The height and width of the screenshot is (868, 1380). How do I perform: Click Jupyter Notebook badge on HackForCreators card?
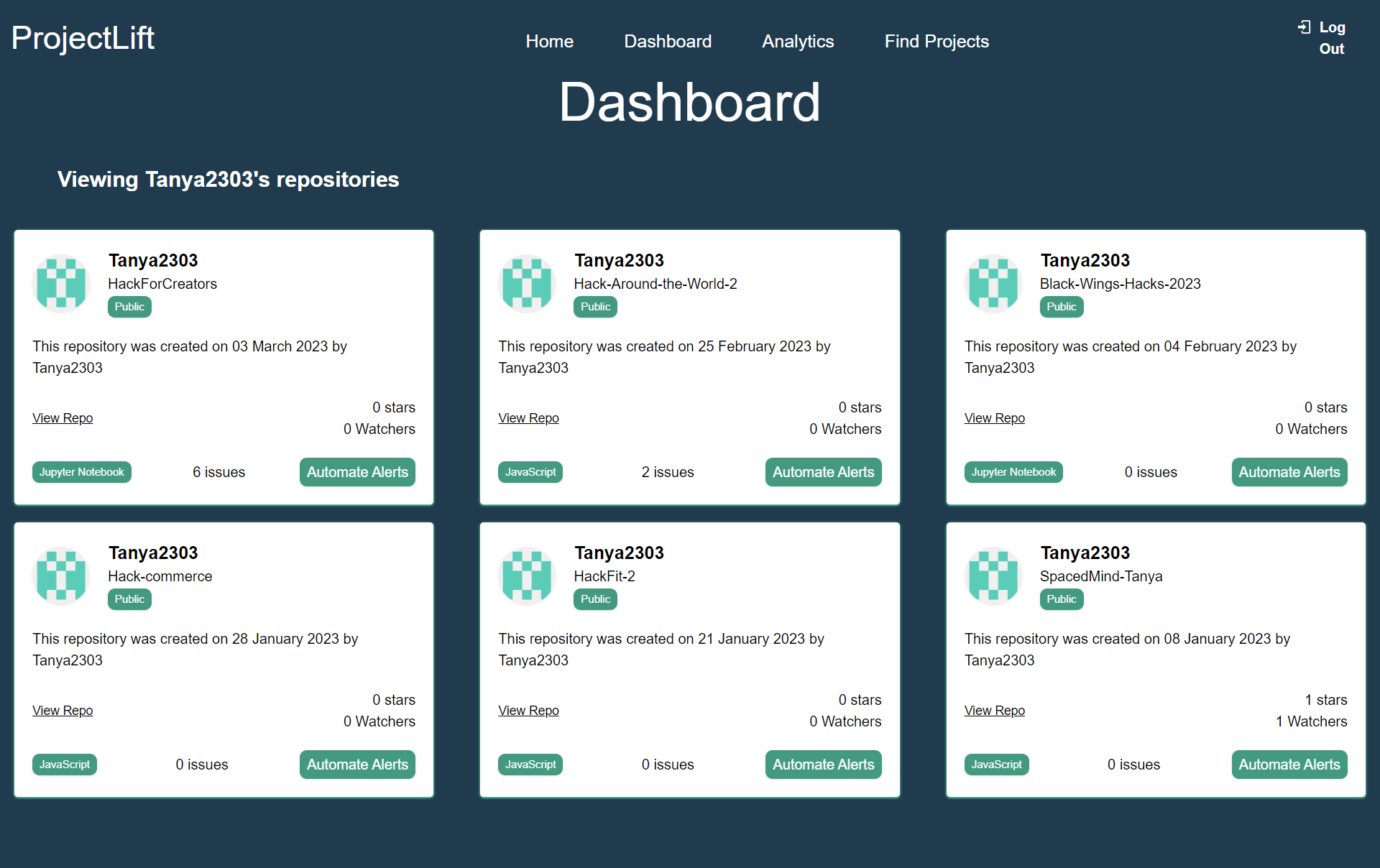coord(81,472)
